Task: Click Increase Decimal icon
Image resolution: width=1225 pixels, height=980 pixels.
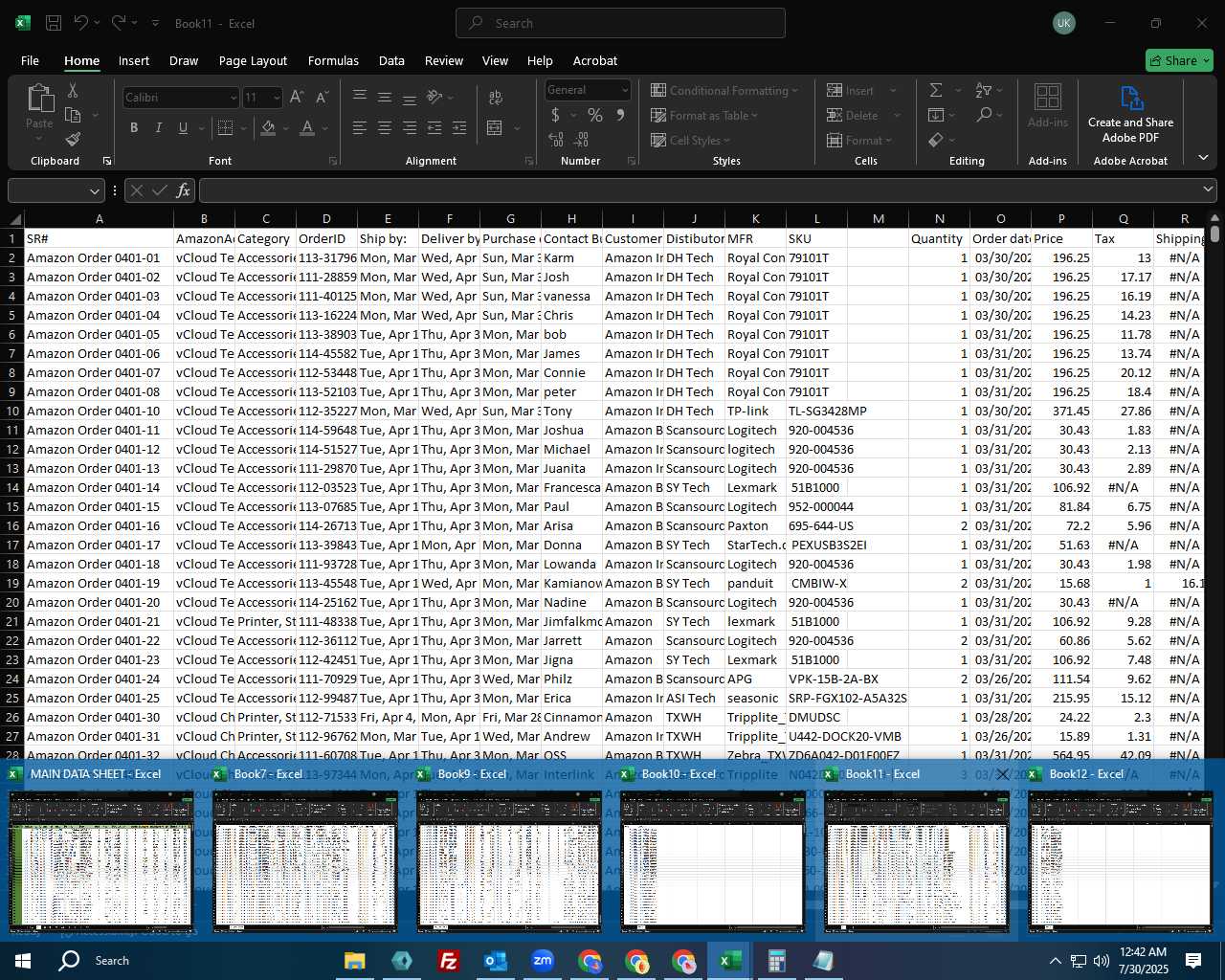Action: coord(556,140)
